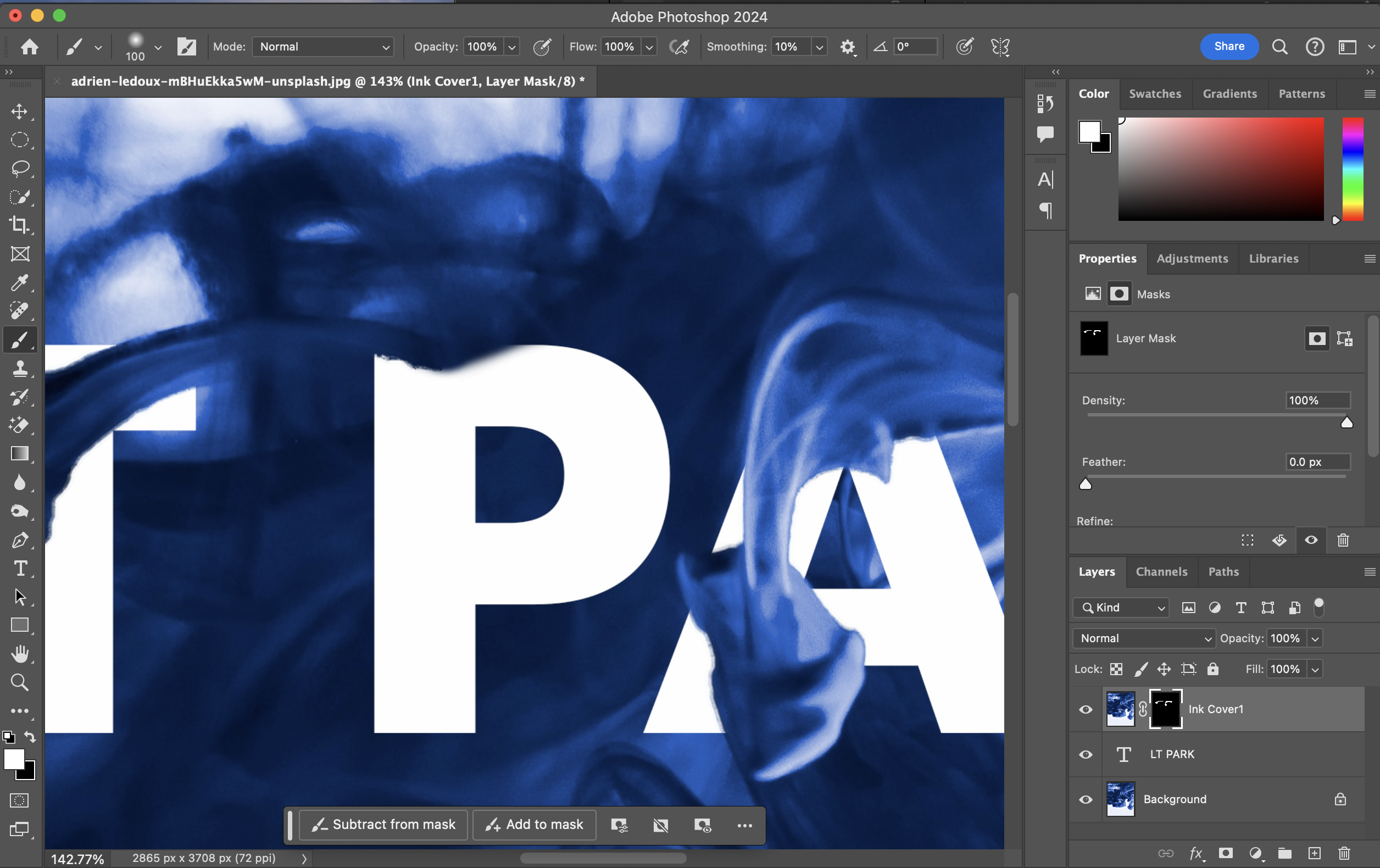The height and width of the screenshot is (868, 1380).
Task: Click the Lasso tool icon
Action: click(x=20, y=169)
